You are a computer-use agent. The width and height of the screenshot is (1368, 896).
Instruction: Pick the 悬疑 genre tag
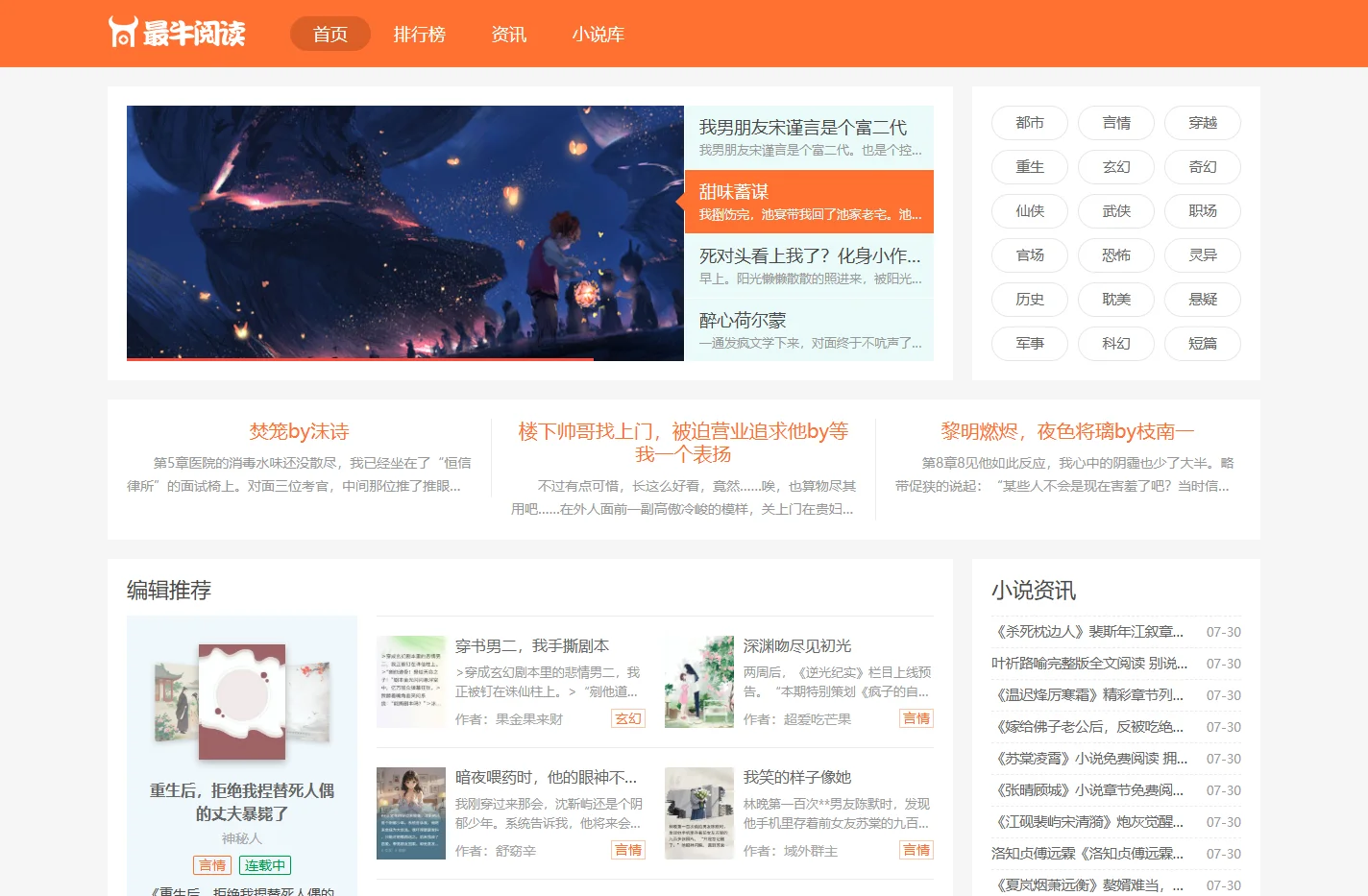tap(1203, 300)
